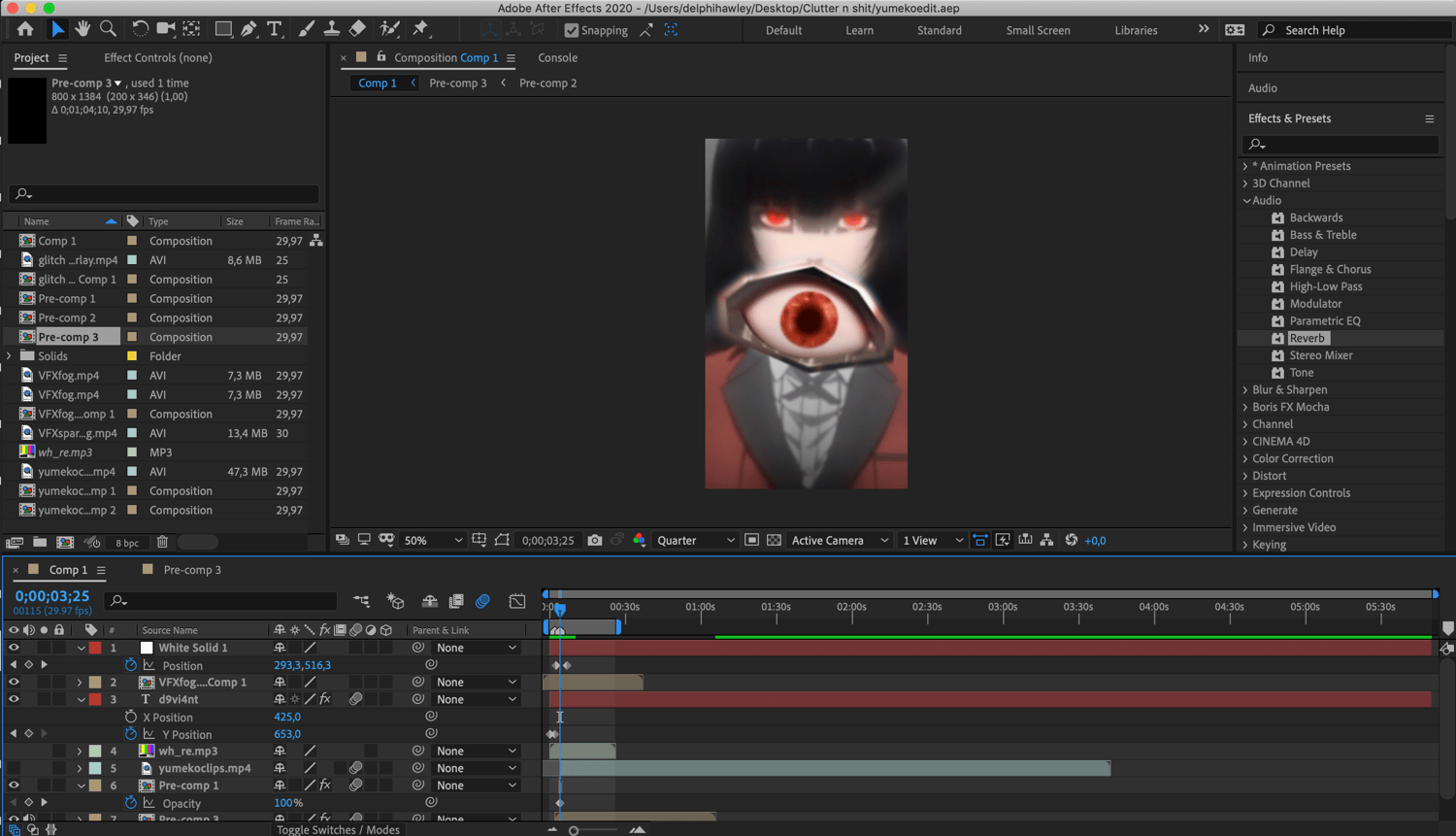Switch to the Console tab
1456x836 pixels.
click(558, 57)
